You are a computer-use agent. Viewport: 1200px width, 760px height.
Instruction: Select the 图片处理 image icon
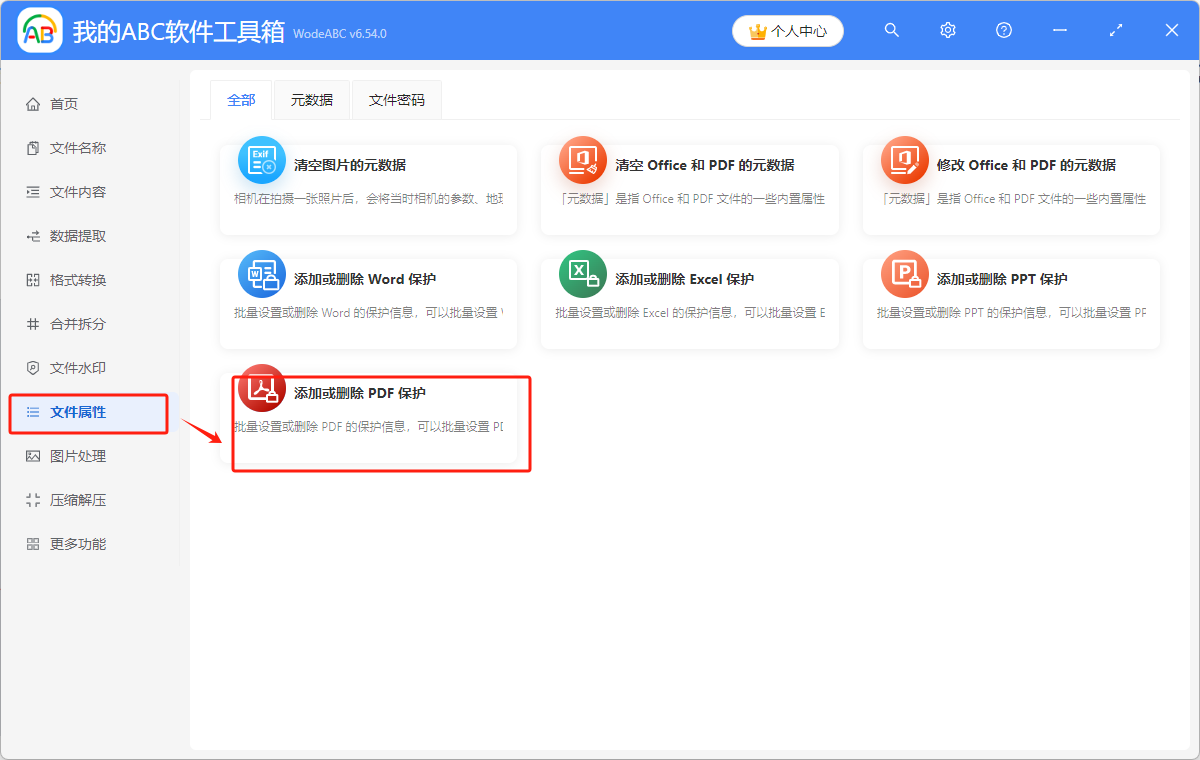33,456
